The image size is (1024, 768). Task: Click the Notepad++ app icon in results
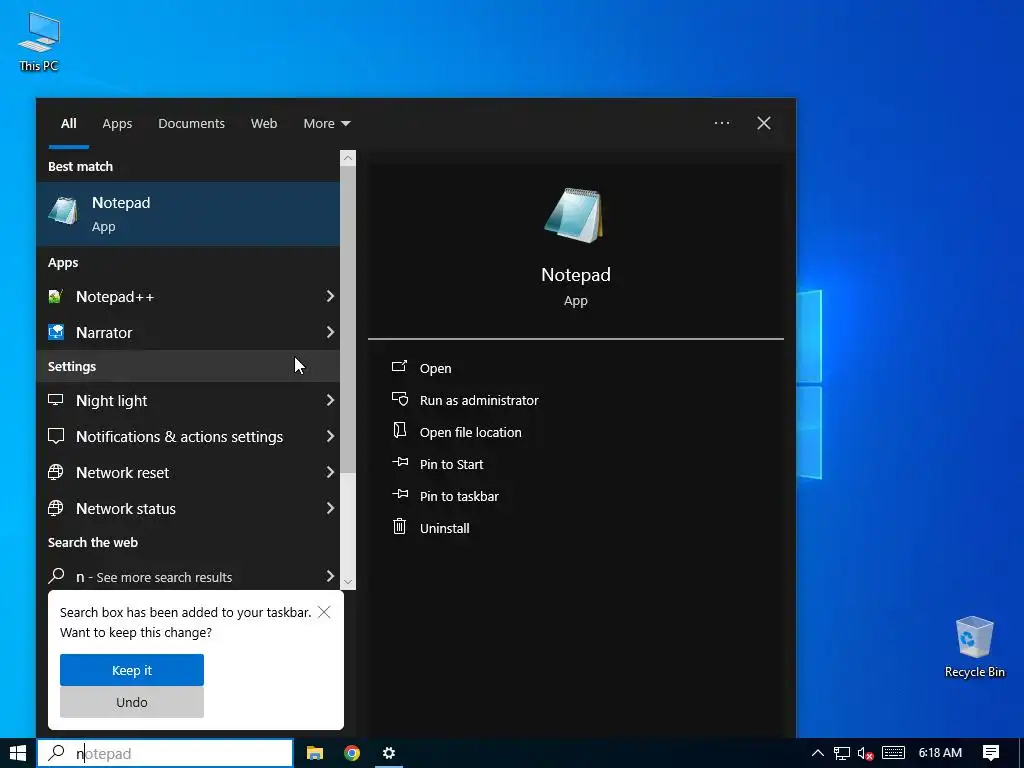pos(56,296)
